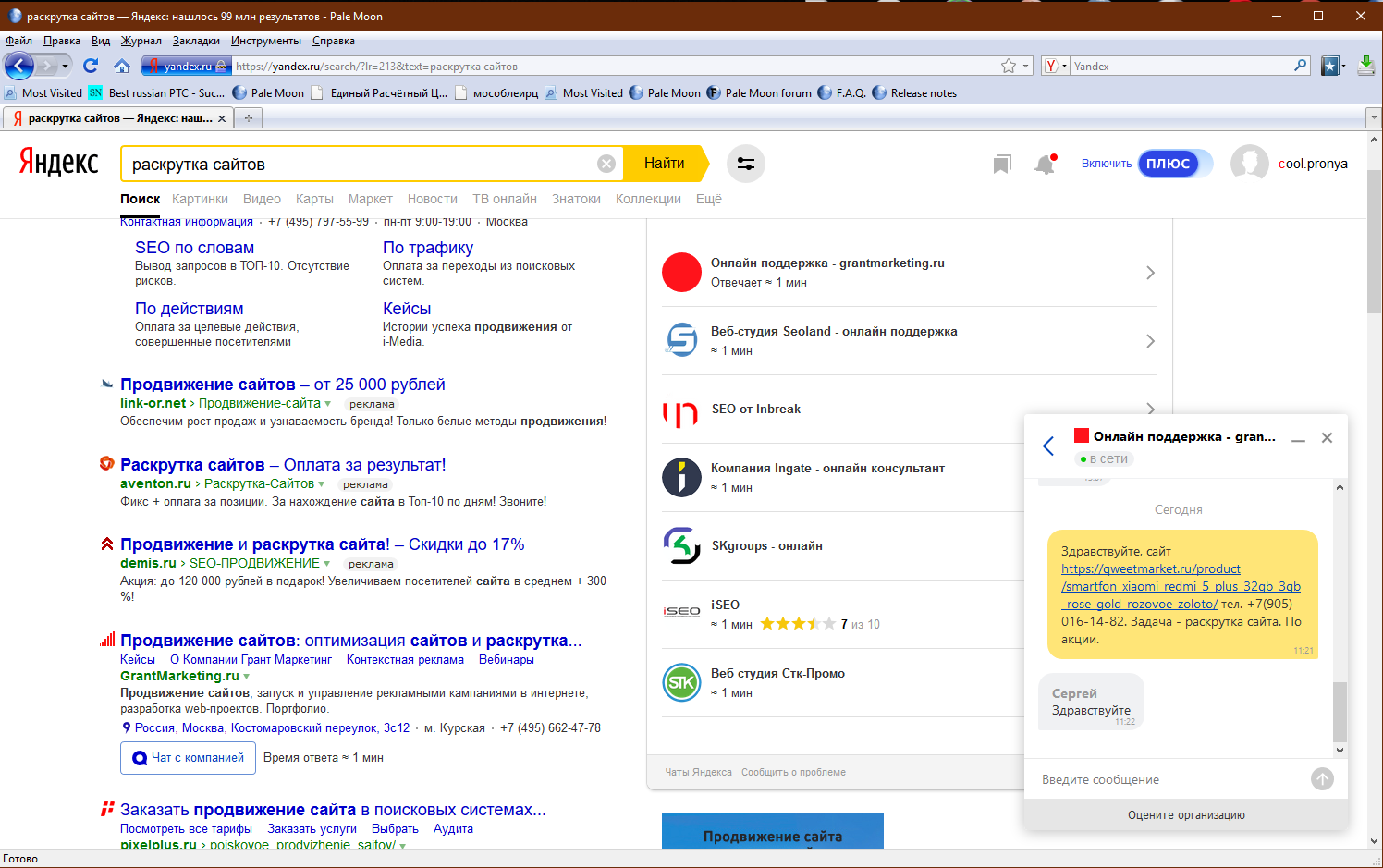Open the Ещё dropdown in search tabs
The width and height of the screenshot is (1383, 868).
pos(708,199)
